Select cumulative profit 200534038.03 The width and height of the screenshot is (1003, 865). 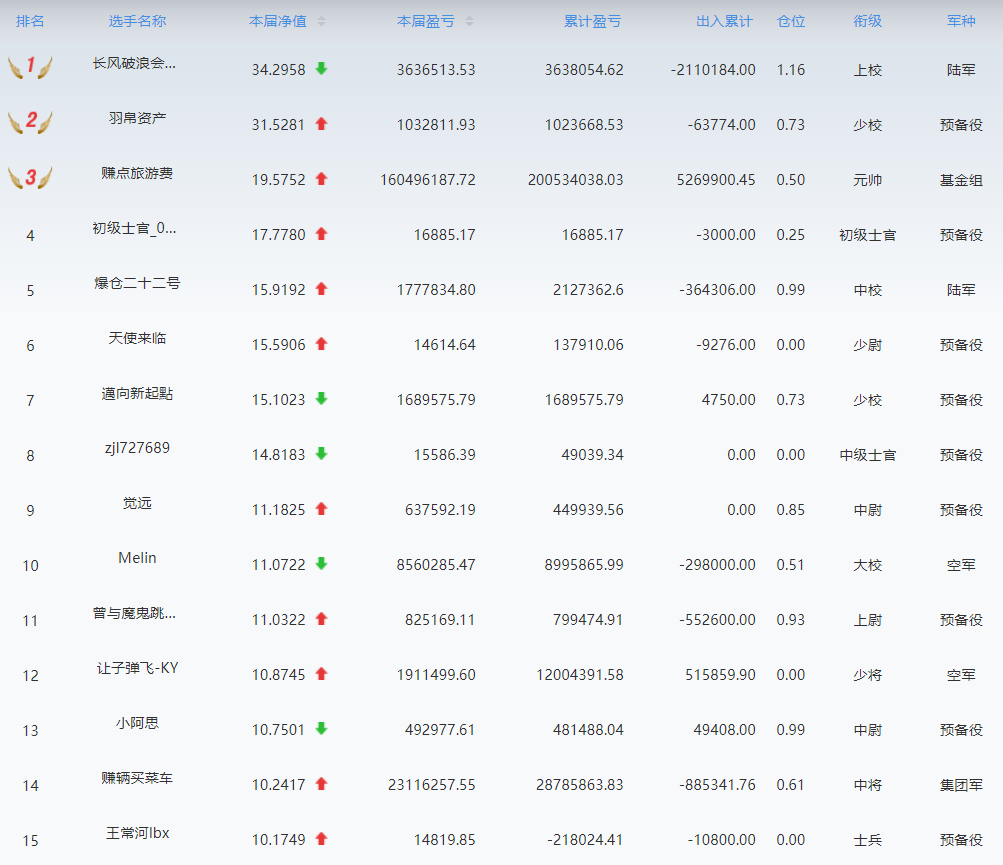click(x=576, y=180)
